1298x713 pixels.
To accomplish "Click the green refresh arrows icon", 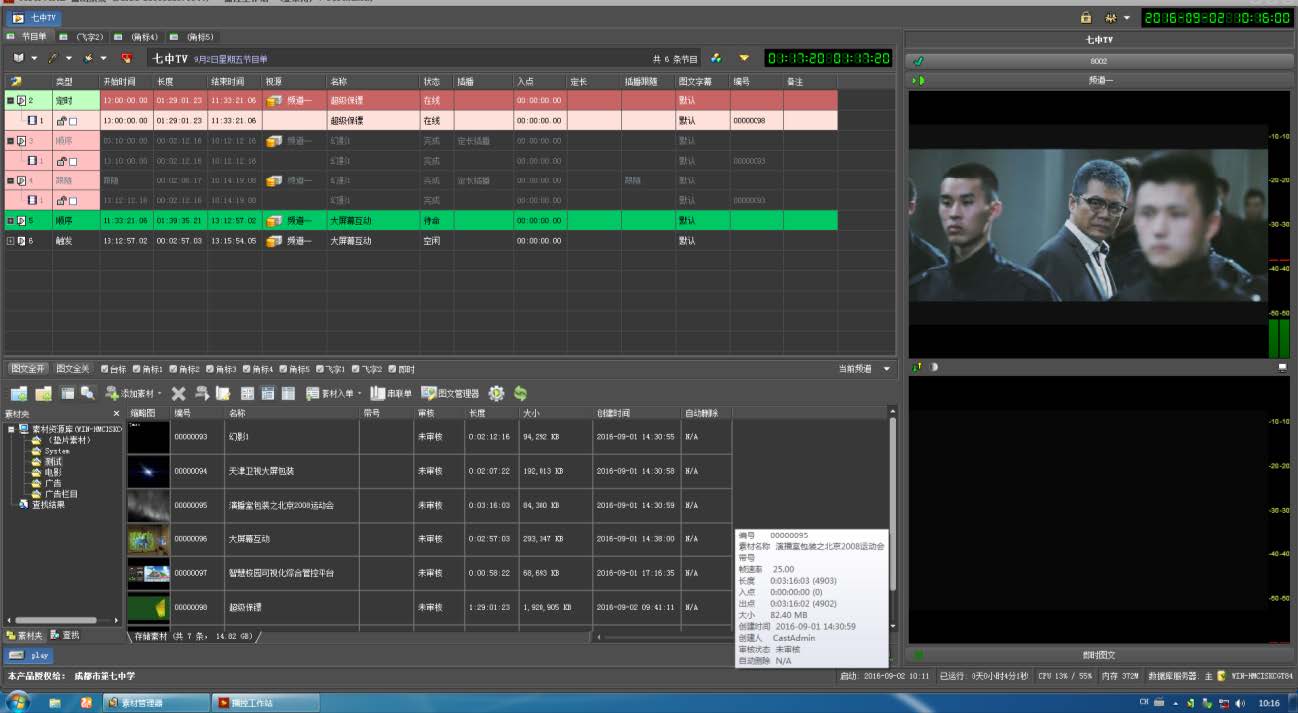I will (520, 394).
